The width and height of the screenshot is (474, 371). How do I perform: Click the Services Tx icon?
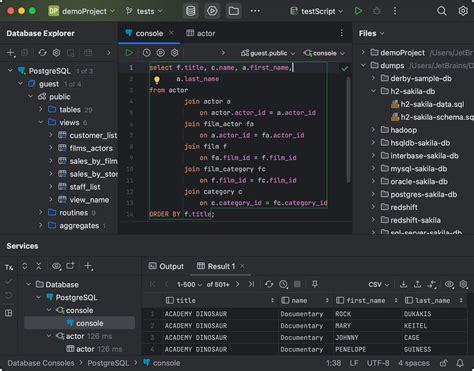(x=9, y=267)
